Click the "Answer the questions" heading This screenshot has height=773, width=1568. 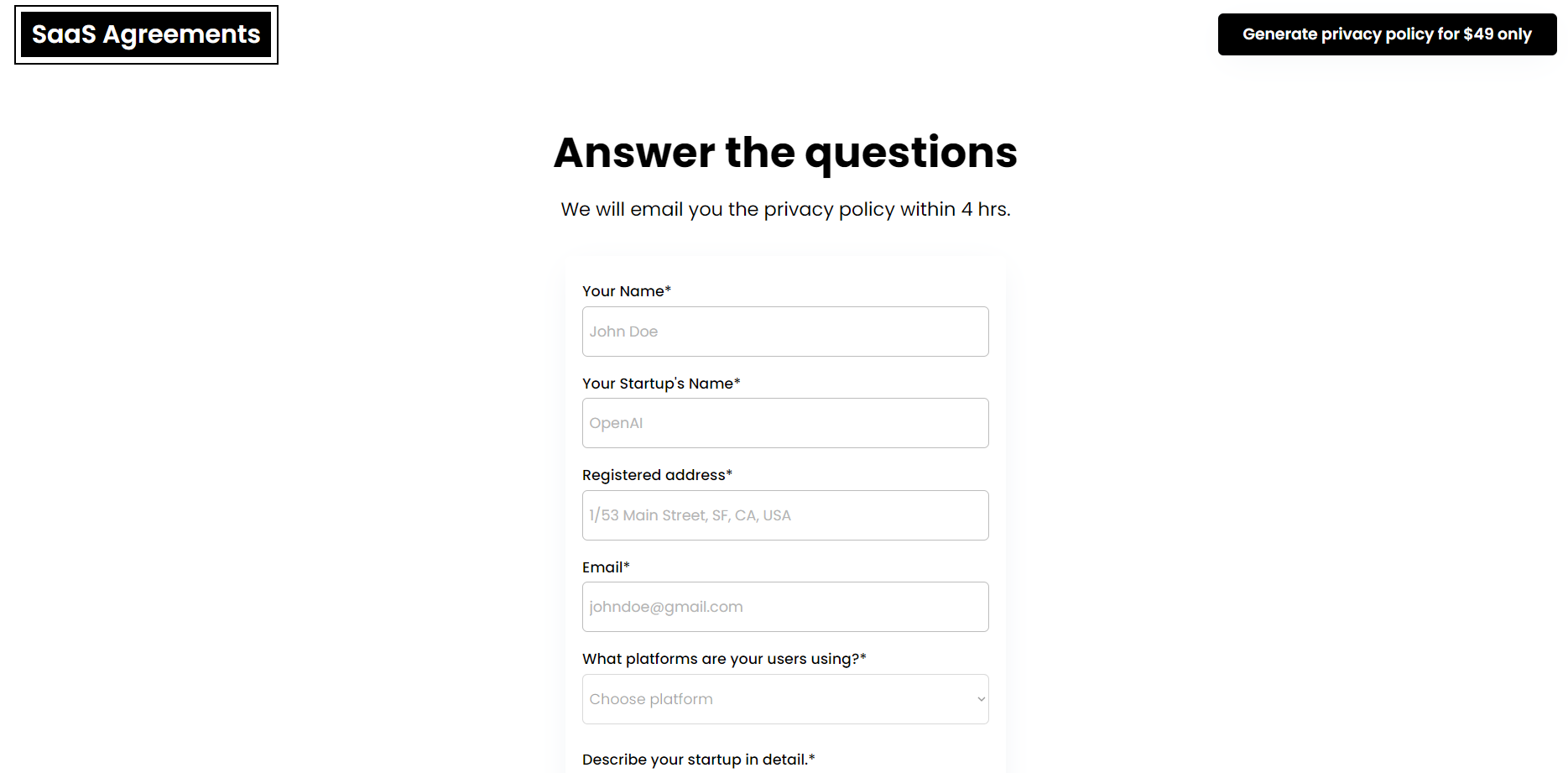(785, 153)
